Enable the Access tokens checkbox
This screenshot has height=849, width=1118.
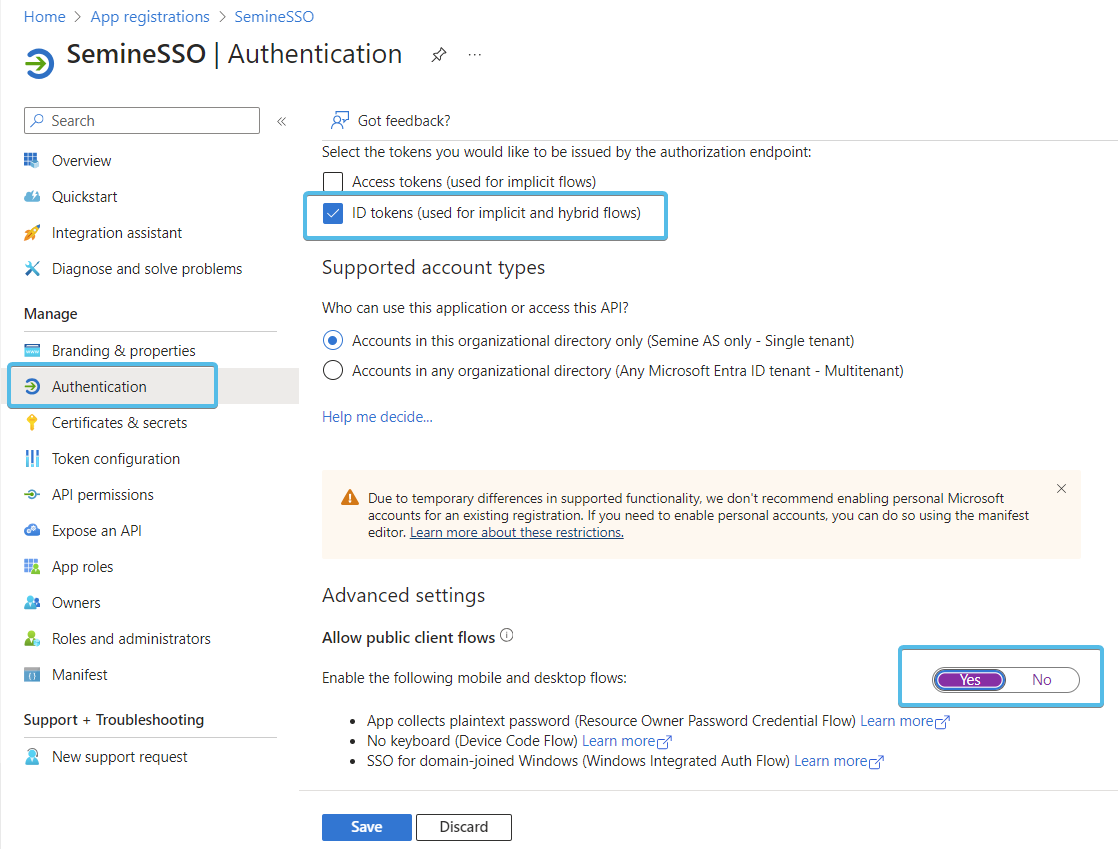coord(333,182)
